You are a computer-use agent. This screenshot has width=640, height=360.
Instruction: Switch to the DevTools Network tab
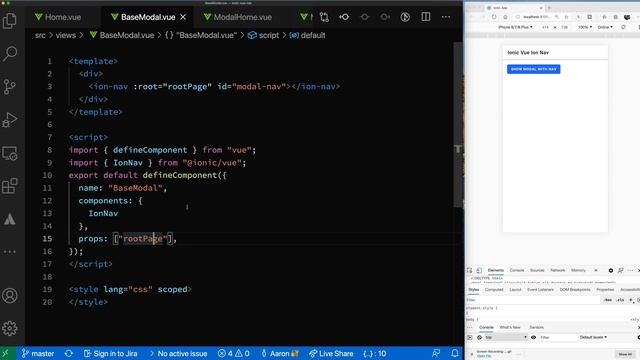558,270
